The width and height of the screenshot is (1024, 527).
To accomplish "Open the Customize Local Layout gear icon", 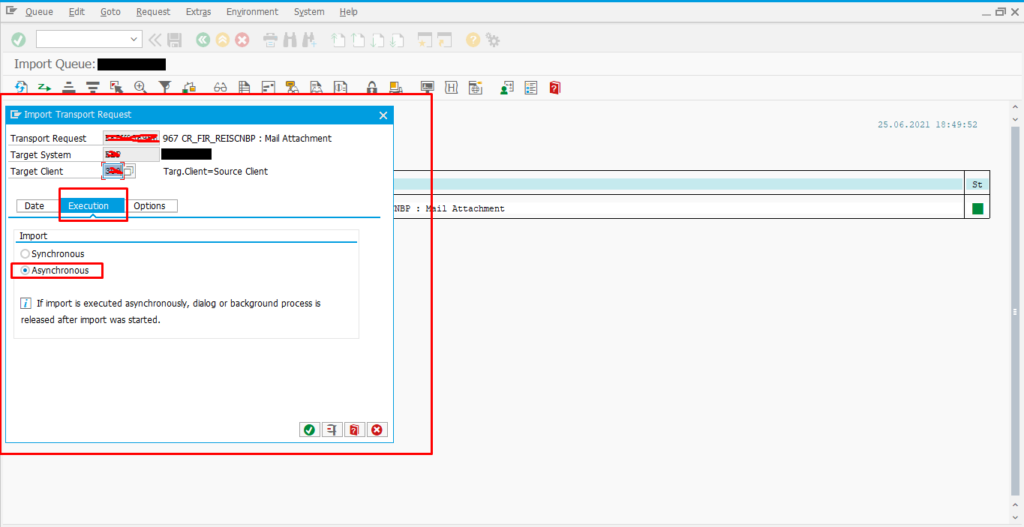I will pyautogui.click(x=493, y=40).
